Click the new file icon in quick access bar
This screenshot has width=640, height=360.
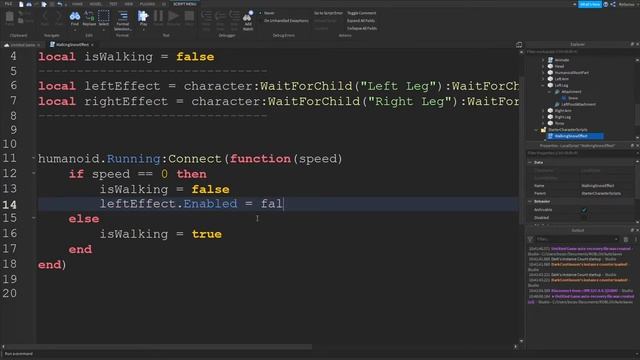click(x=21, y=4)
